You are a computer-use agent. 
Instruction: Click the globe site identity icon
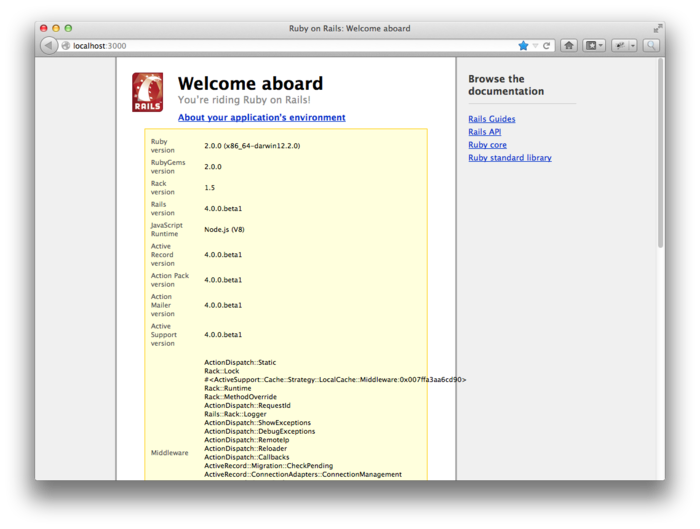(x=66, y=46)
